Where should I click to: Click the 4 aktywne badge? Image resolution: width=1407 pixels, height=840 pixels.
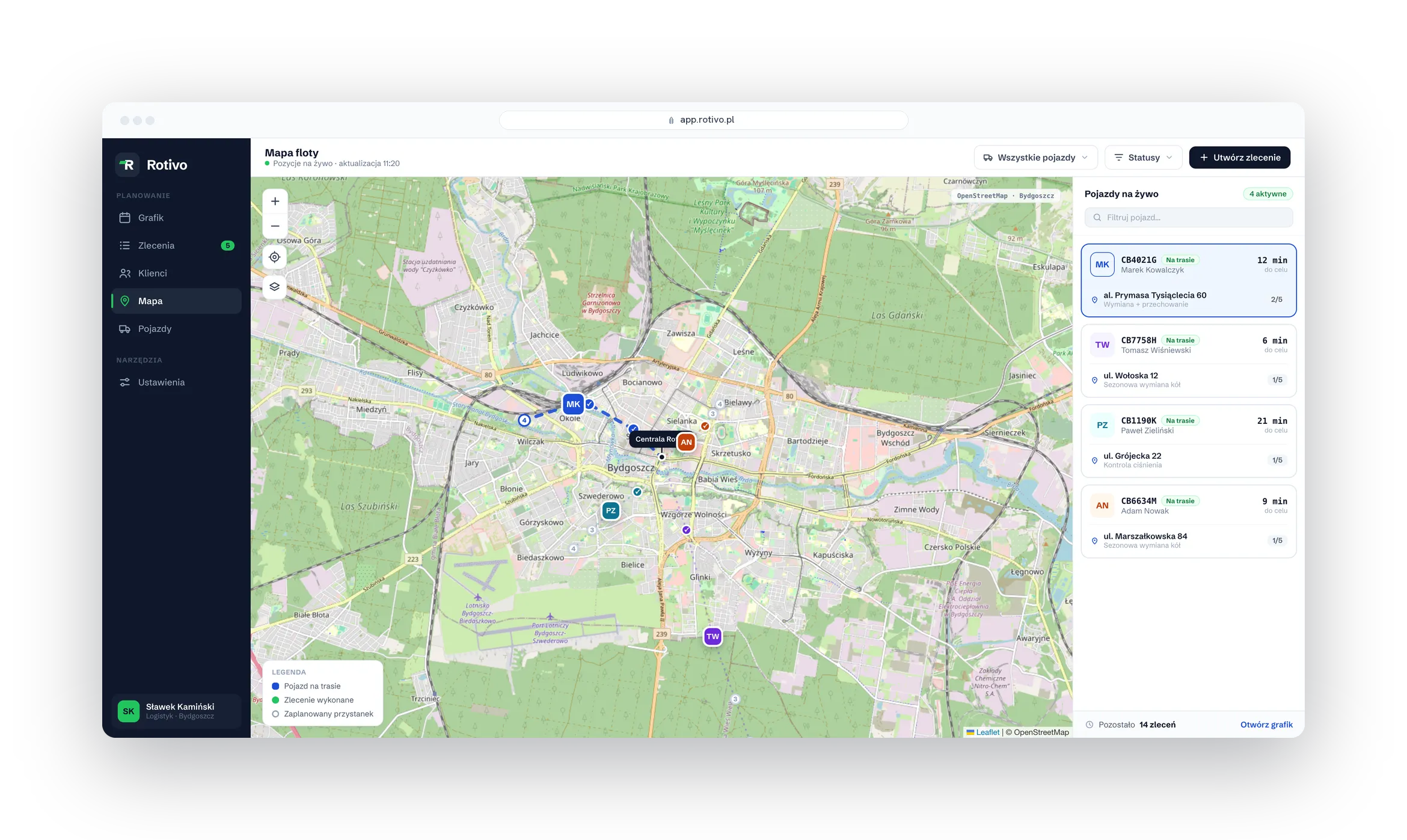tap(1268, 194)
